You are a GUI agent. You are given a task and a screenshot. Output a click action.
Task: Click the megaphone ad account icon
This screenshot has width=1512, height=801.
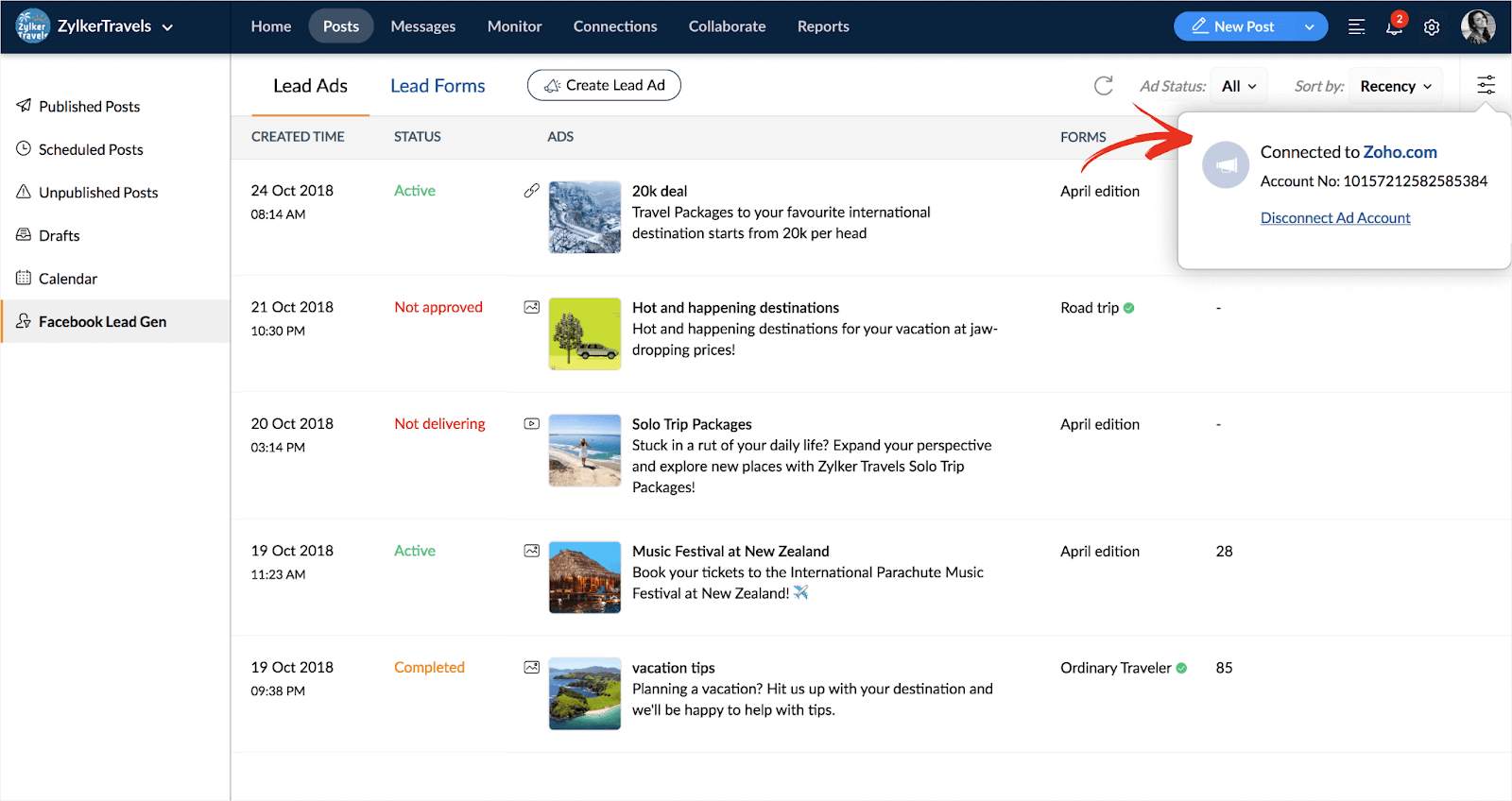point(1226,165)
